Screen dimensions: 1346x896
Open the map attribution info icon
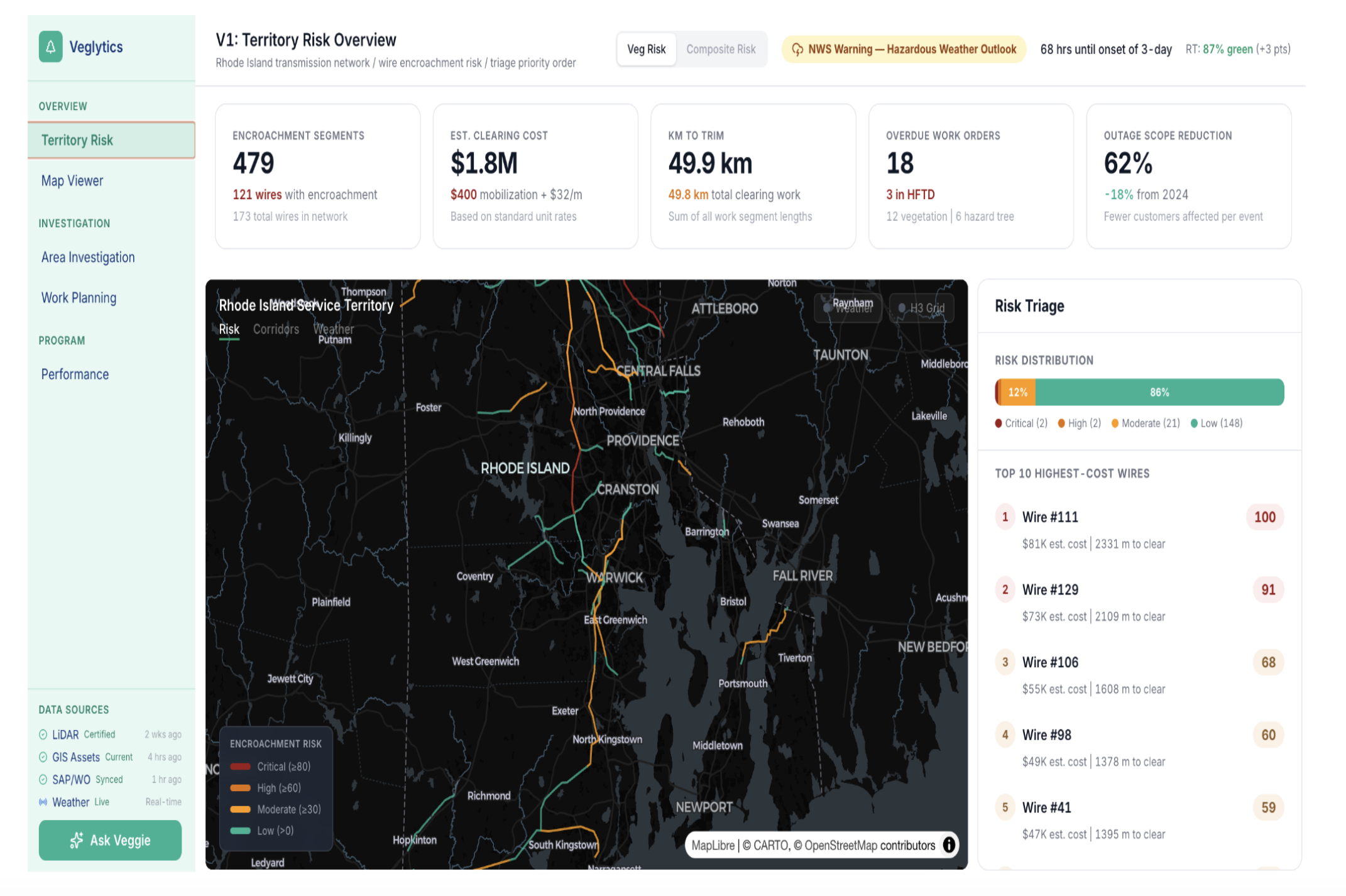pos(949,845)
